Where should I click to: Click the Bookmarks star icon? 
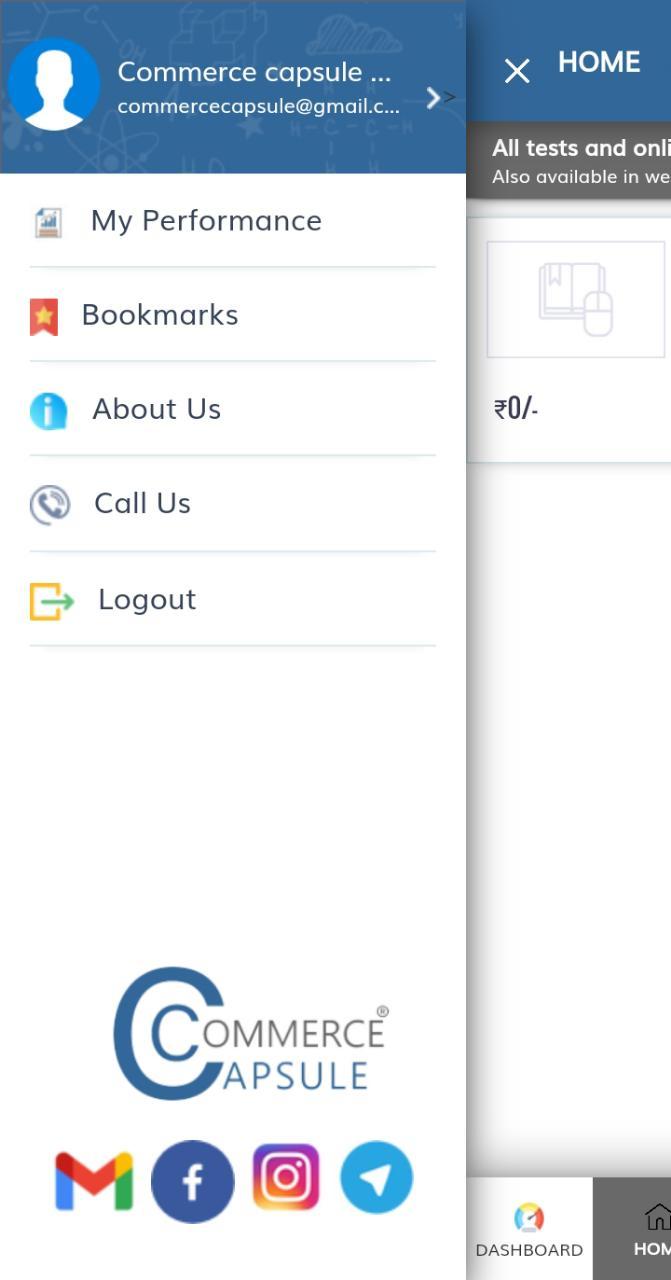tap(44, 317)
